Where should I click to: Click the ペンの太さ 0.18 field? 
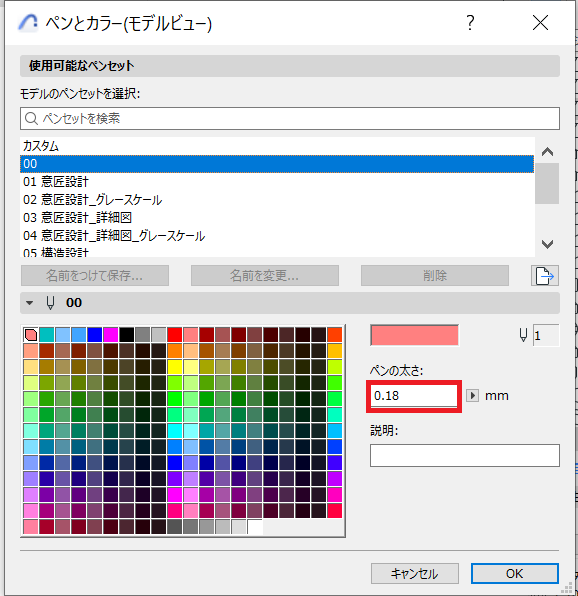(414, 396)
